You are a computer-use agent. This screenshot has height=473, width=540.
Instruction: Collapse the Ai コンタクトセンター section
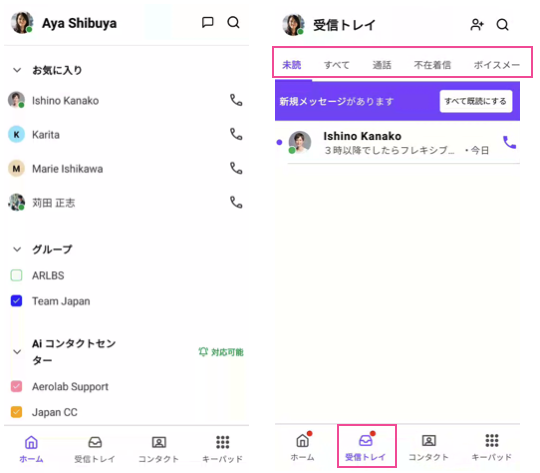click(x=17, y=352)
